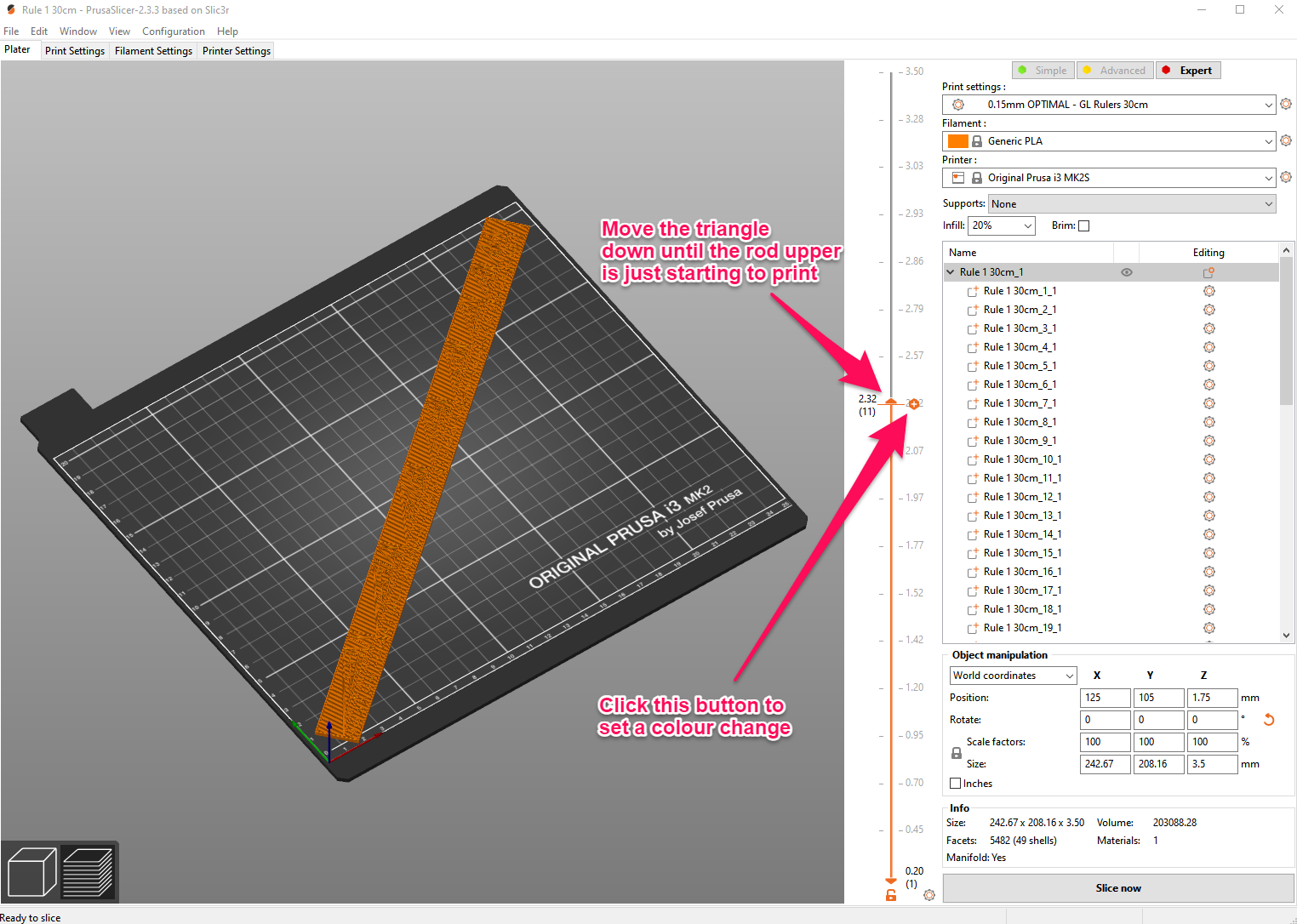Open the Filament settings gear icon beside Generic PLA
The image size is (1297, 924).
pyautogui.click(x=1286, y=140)
